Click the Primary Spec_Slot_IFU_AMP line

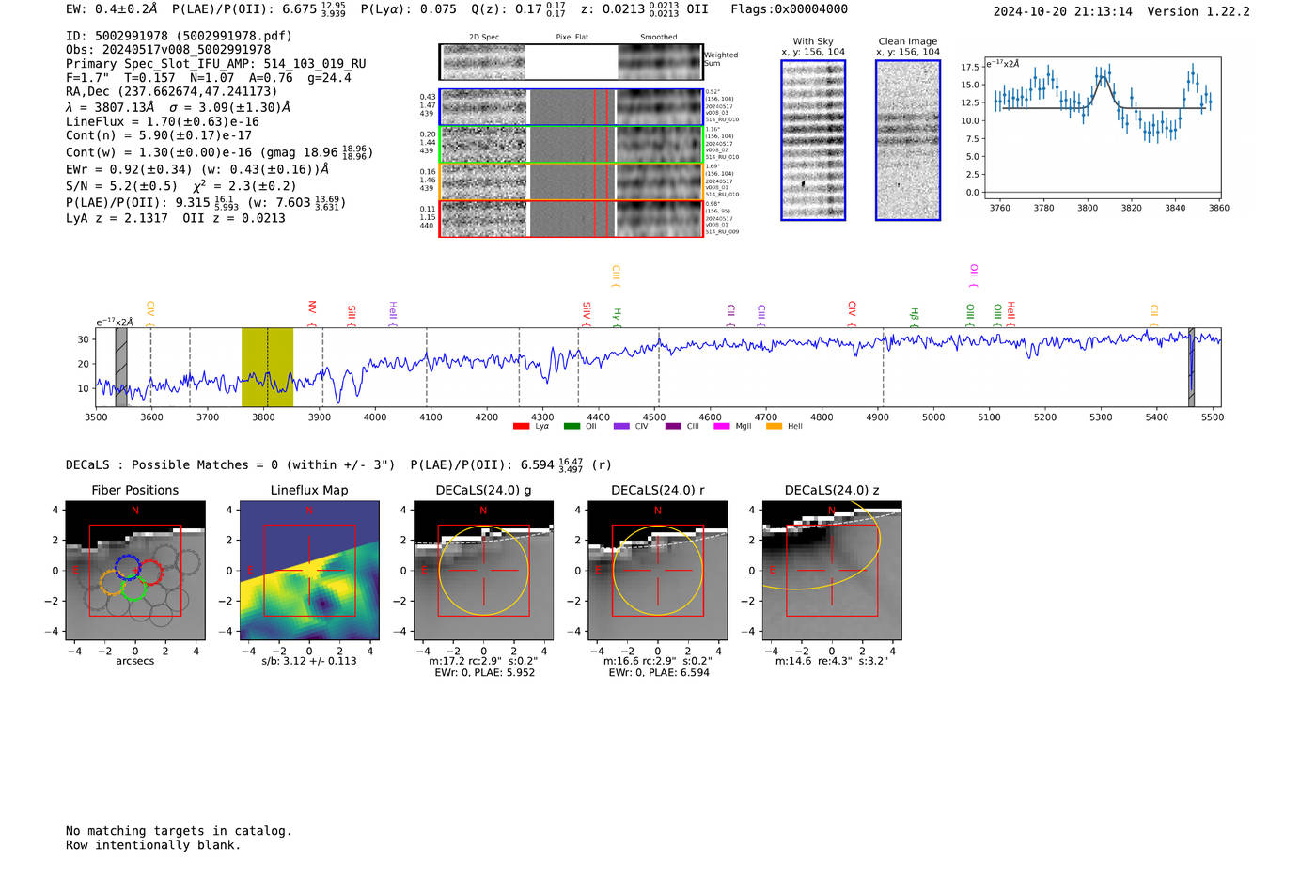pyautogui.click(x=216, y=64)
